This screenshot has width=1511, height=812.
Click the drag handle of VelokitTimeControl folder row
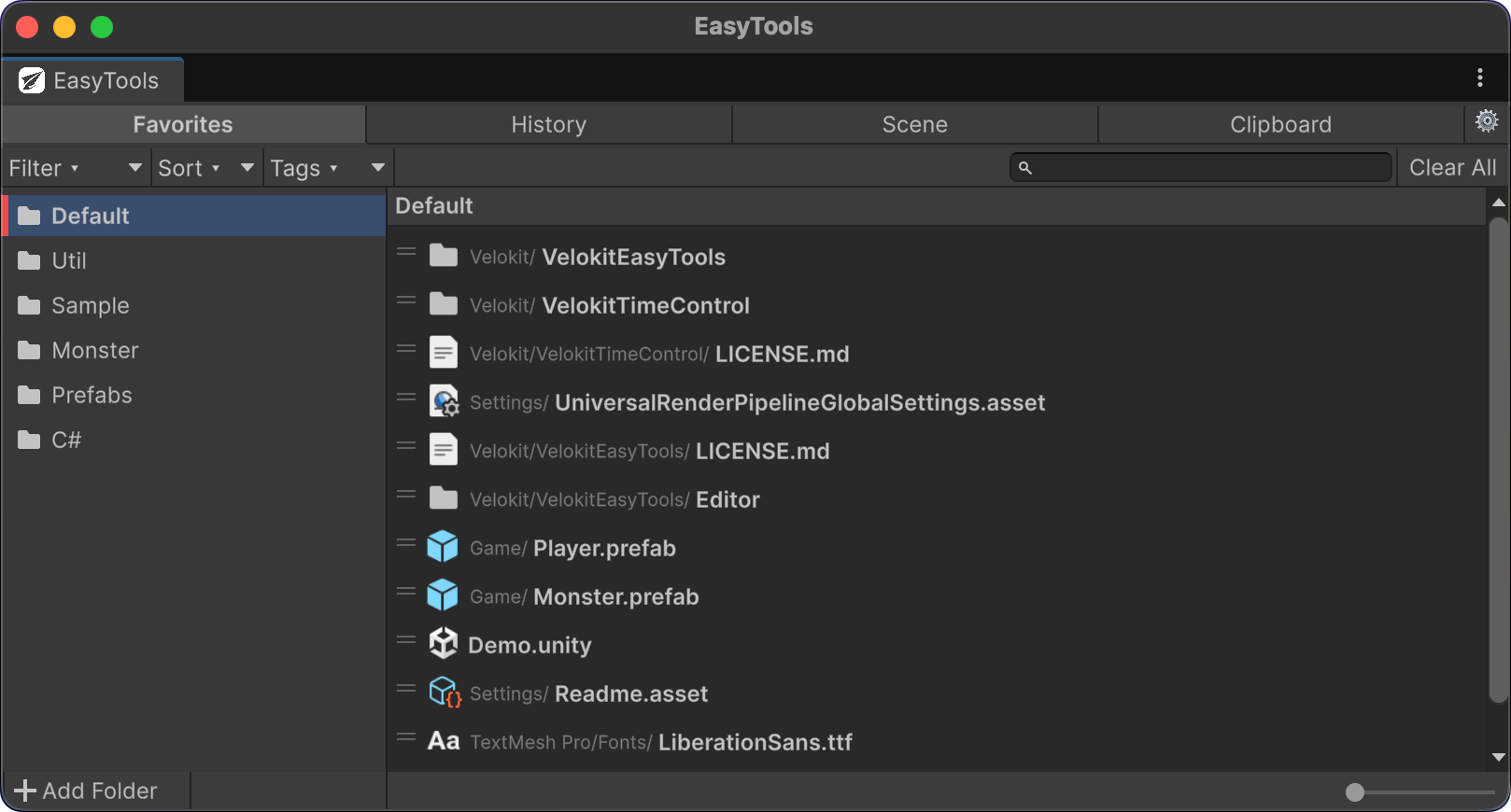coord(406,301)
